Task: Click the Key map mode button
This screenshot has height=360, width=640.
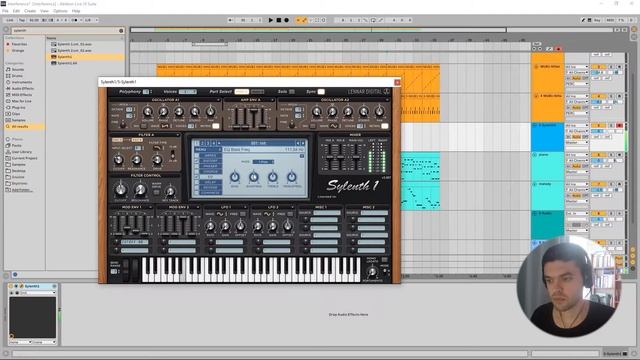Action: (597, 20)
